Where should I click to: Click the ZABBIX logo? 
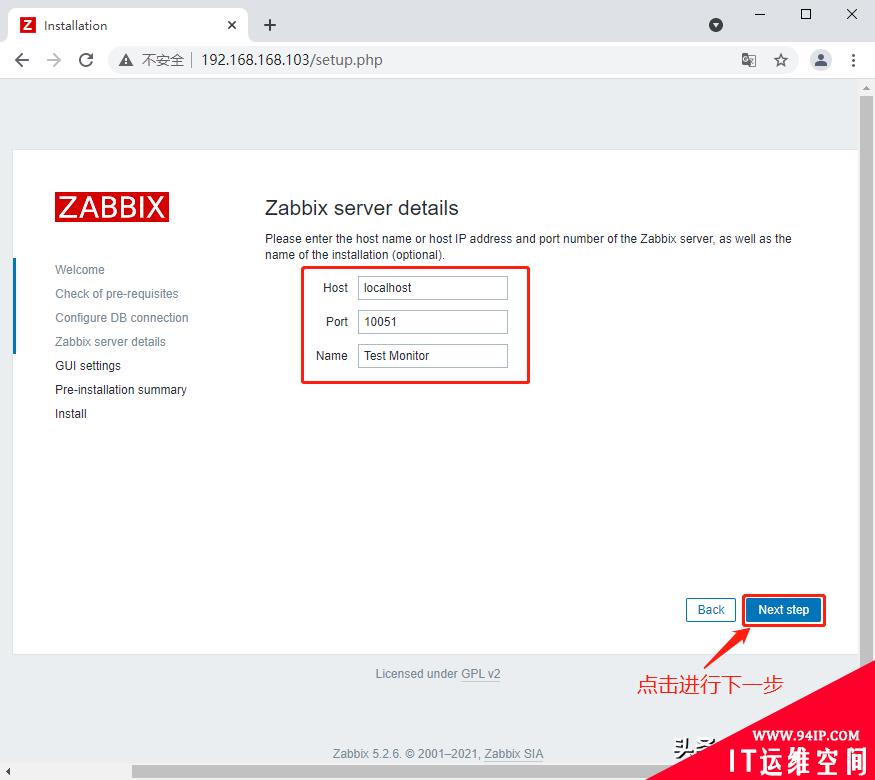112,207
